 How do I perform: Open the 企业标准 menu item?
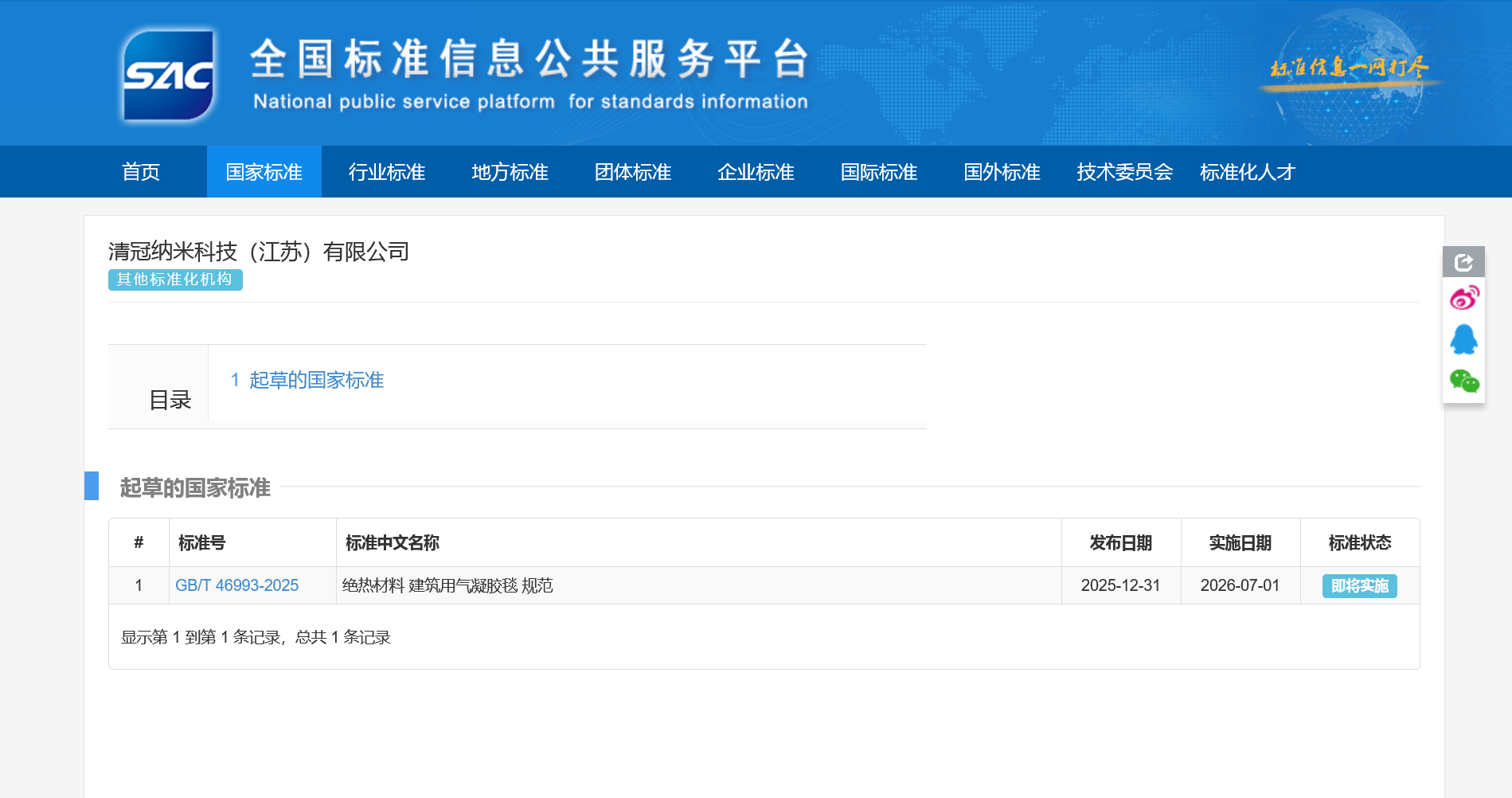(x=756, y=172)
